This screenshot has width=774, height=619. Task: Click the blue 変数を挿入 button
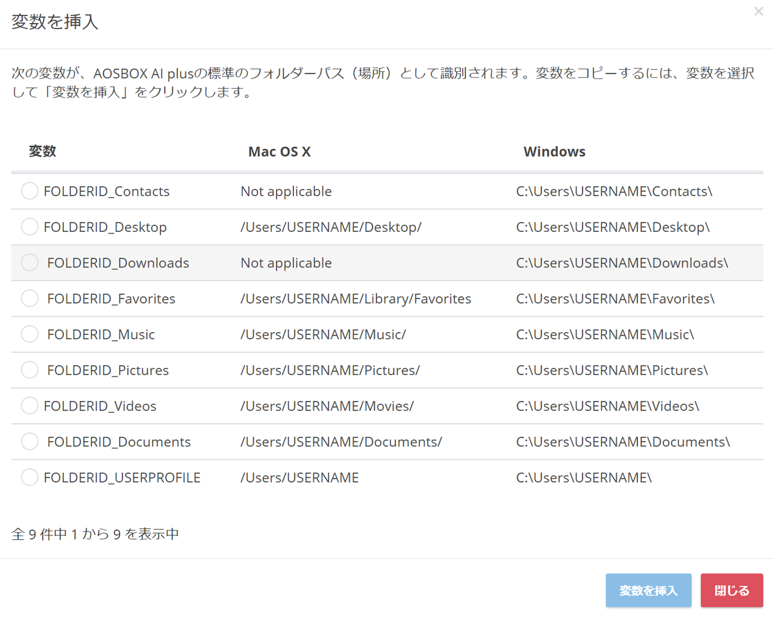pyautogui.click(x=648, y=590)
